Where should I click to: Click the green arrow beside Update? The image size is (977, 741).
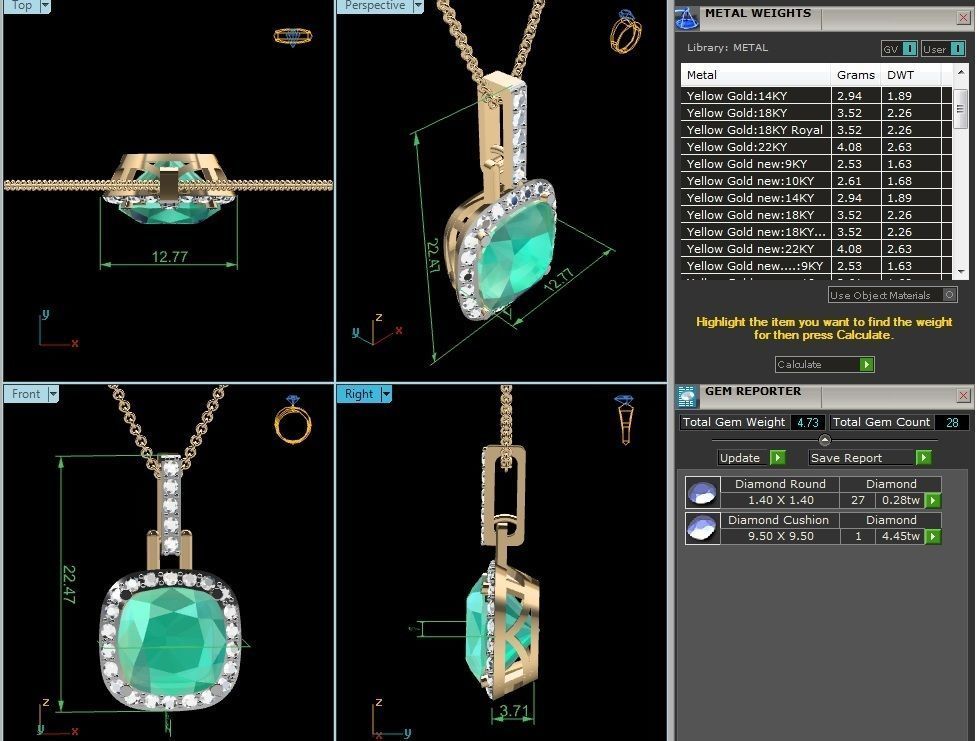[777, 458]
